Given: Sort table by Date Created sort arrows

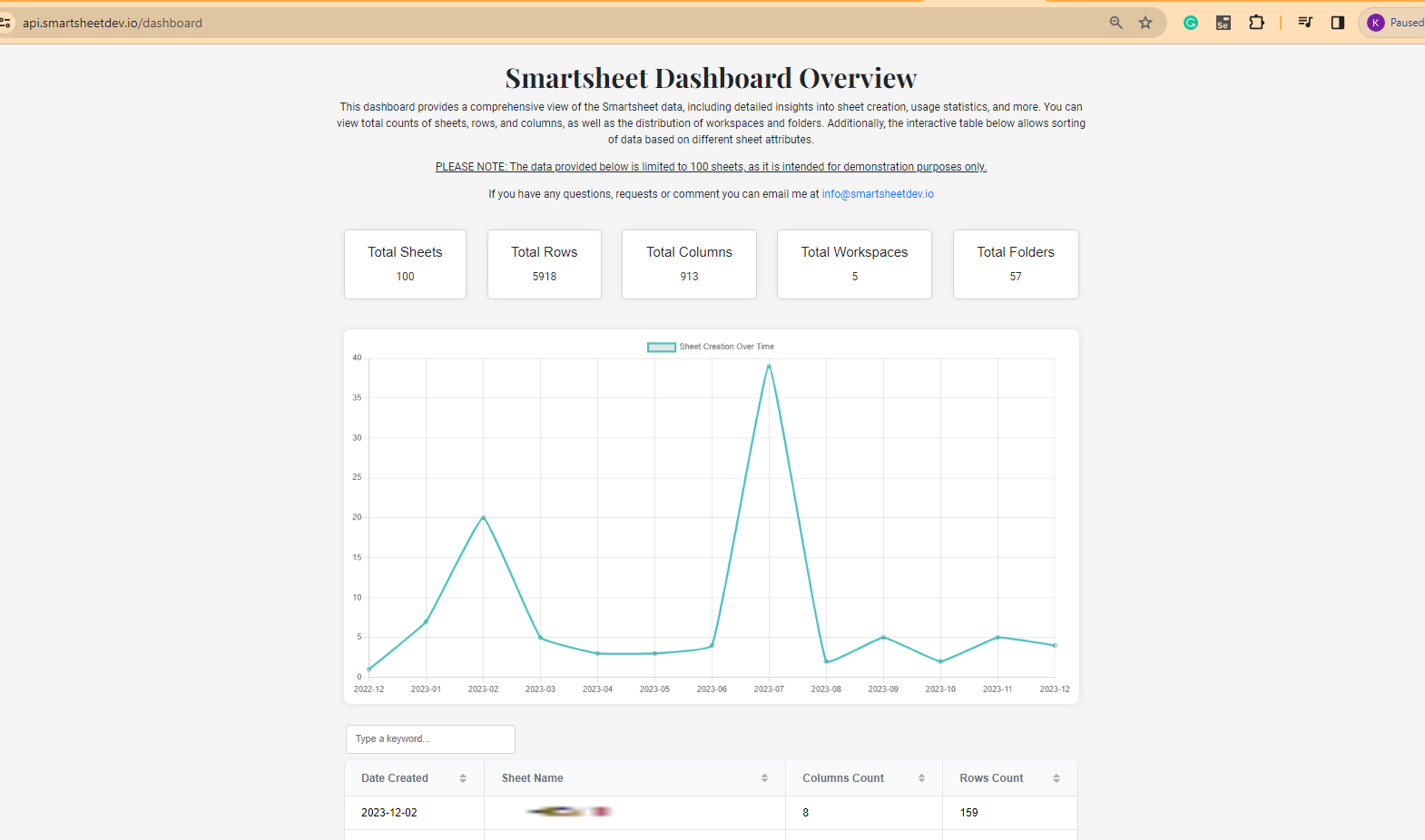Looking at the screenshot, I should click(463, 778).
